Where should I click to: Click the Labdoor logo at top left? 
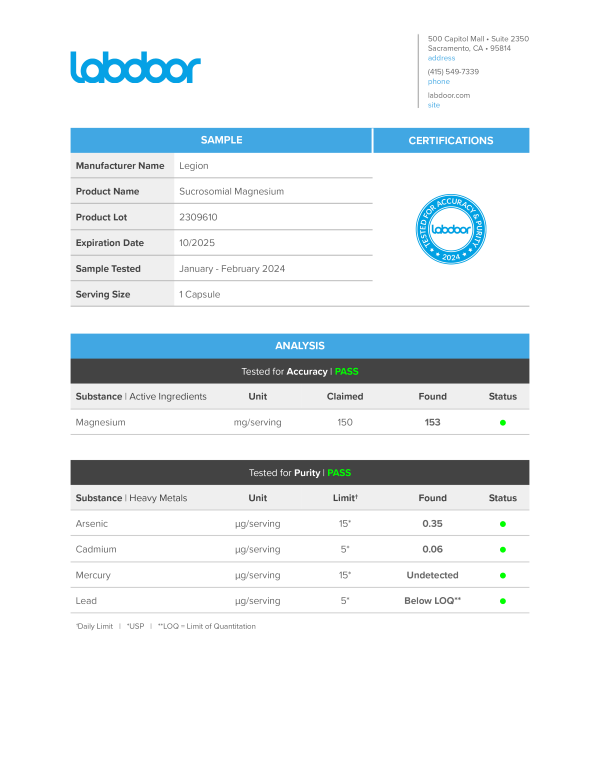click(x=135, y=67)
